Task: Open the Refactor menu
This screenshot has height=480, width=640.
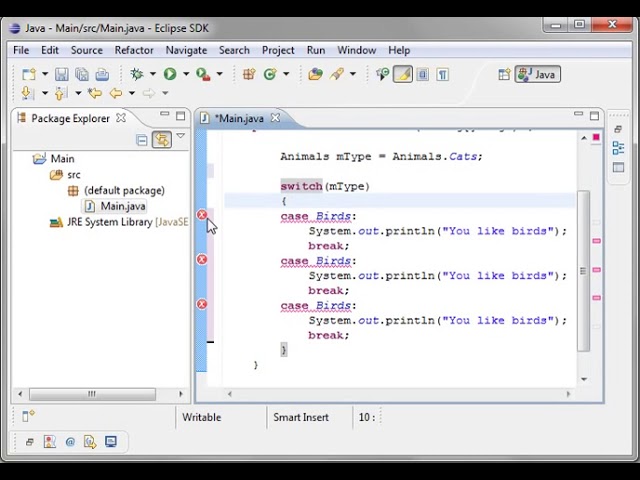Action: [x=134, y=50]
